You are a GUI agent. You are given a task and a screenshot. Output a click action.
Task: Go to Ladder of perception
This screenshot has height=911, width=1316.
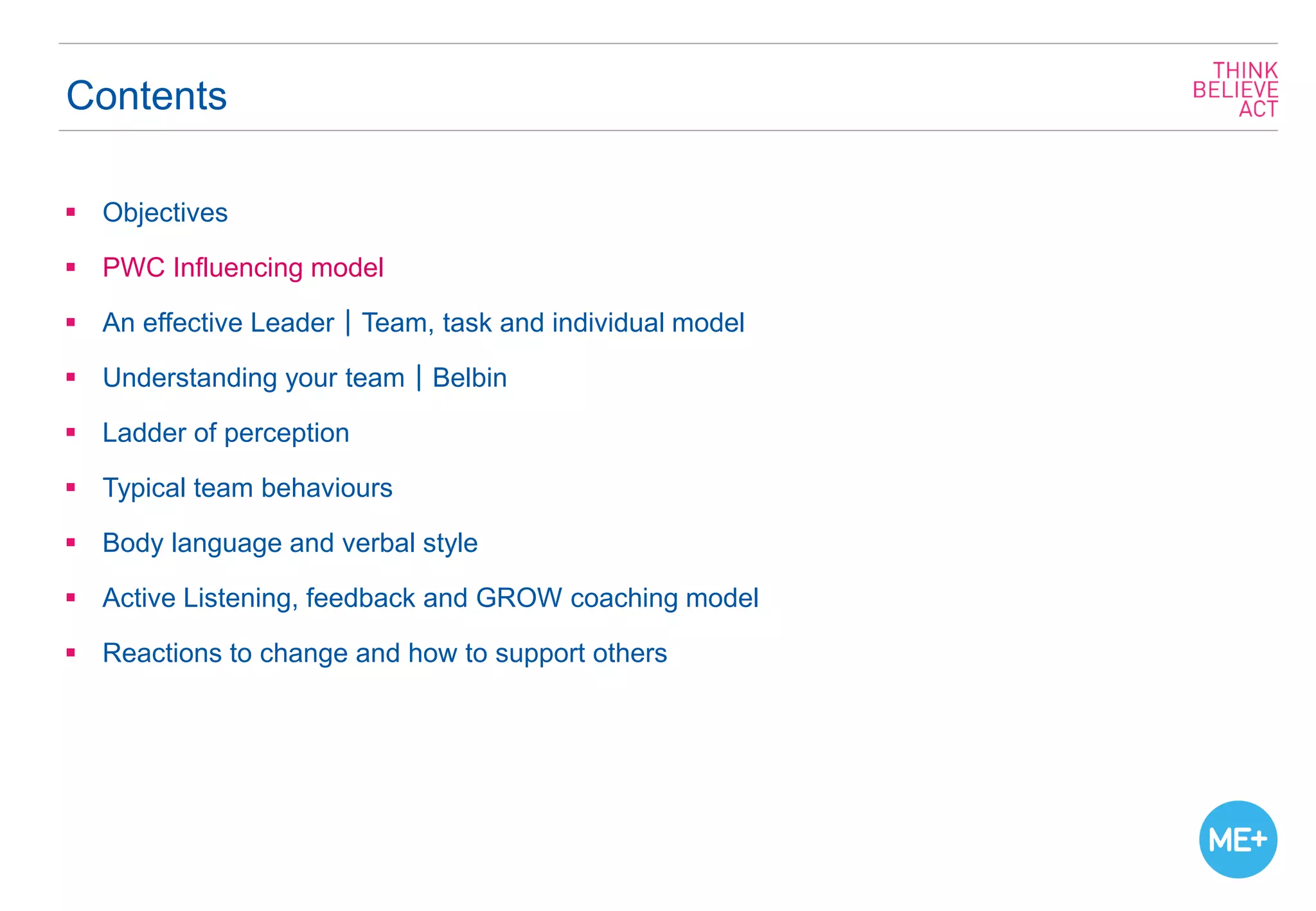pyautogui.click(x=226, y=433)
